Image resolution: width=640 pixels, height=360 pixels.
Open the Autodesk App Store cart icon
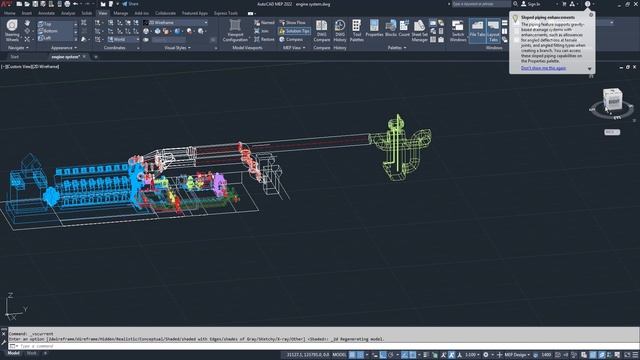click(x=564, y=4)
